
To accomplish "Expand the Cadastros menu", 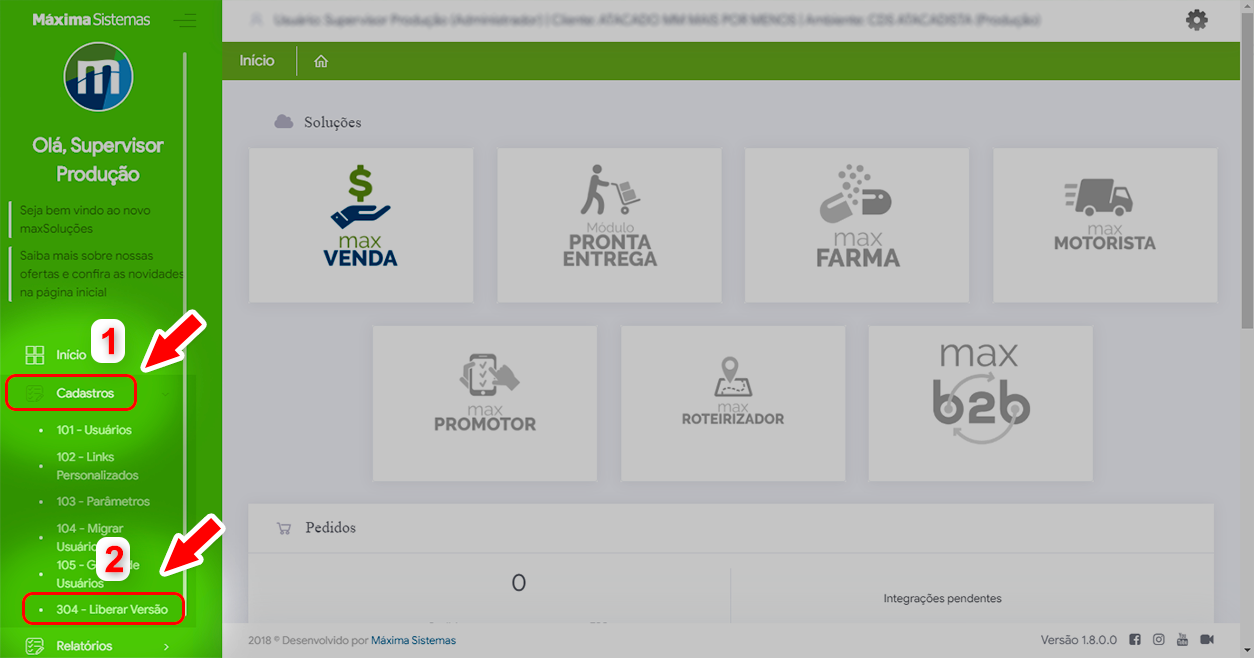I will click(85, 393).
